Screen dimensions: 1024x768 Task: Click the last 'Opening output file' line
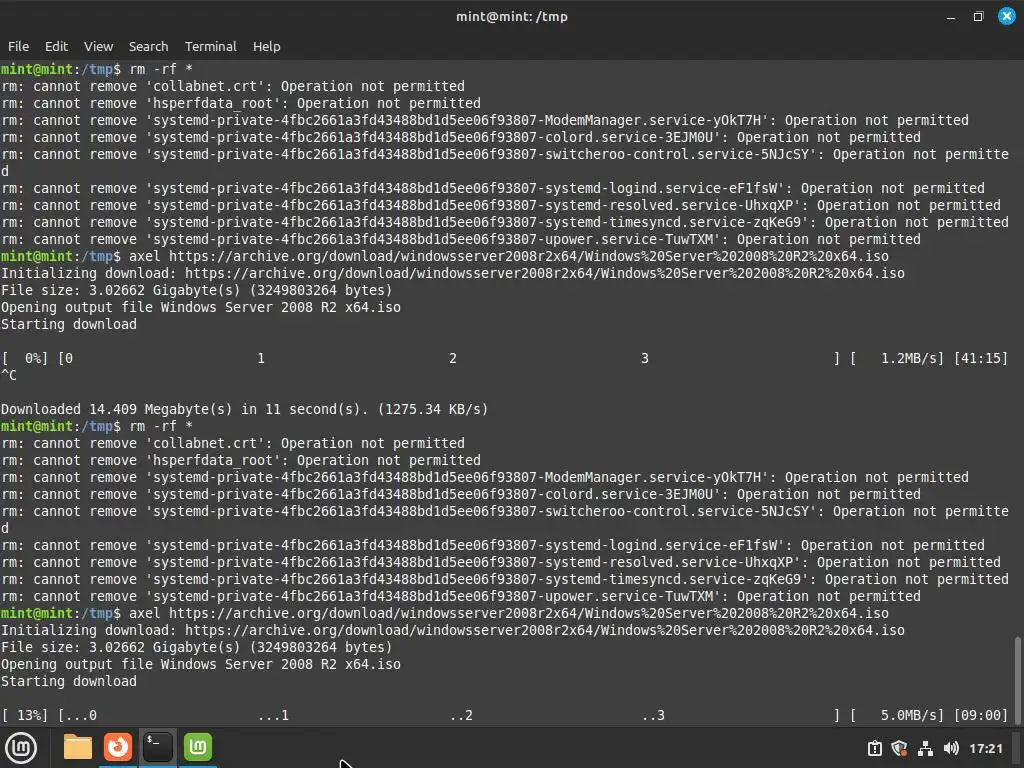[x=200, y=664]
